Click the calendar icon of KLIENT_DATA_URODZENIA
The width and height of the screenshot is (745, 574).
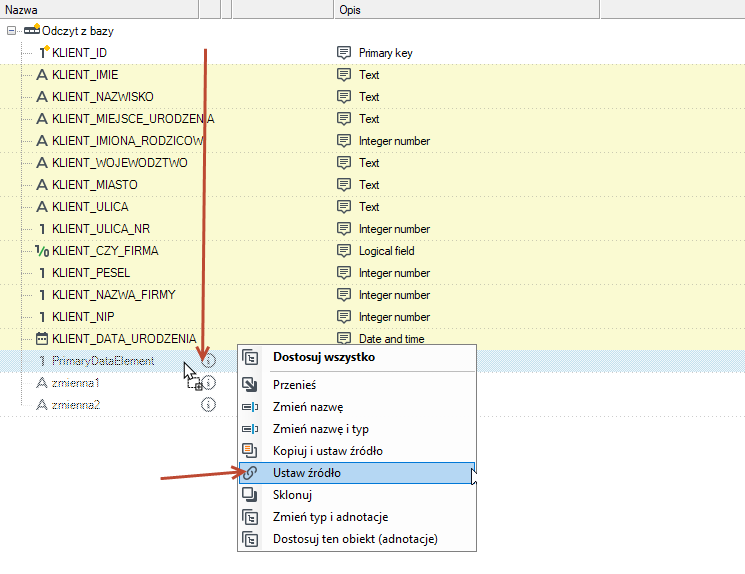point(42,338)
